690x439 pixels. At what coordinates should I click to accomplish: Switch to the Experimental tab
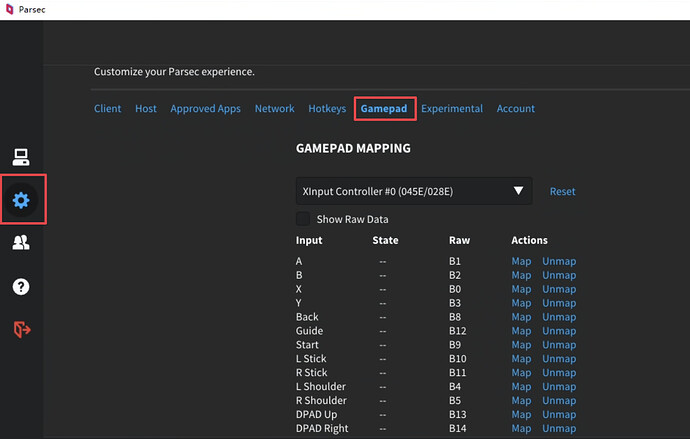click(x=452, y=109)
